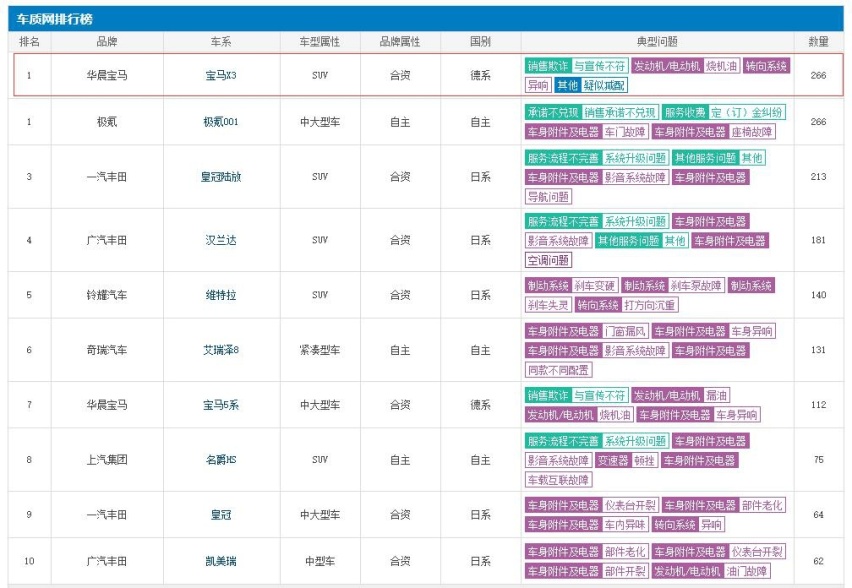
Task: Open the 艾瑞泽8 series link
Action: [221, 350]
